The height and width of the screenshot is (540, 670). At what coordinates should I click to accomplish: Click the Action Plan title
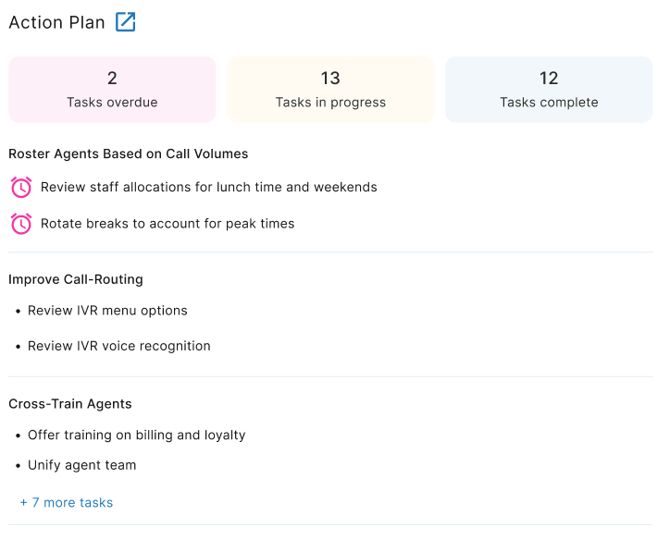(57, 22)
